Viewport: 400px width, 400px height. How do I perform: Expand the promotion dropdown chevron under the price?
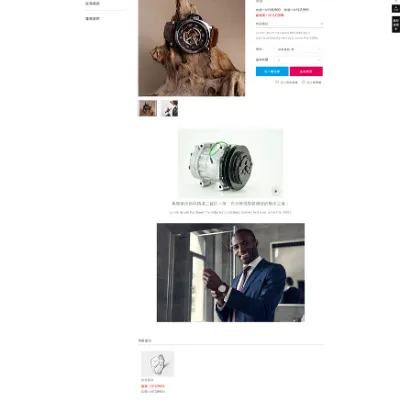coord(321,24)
